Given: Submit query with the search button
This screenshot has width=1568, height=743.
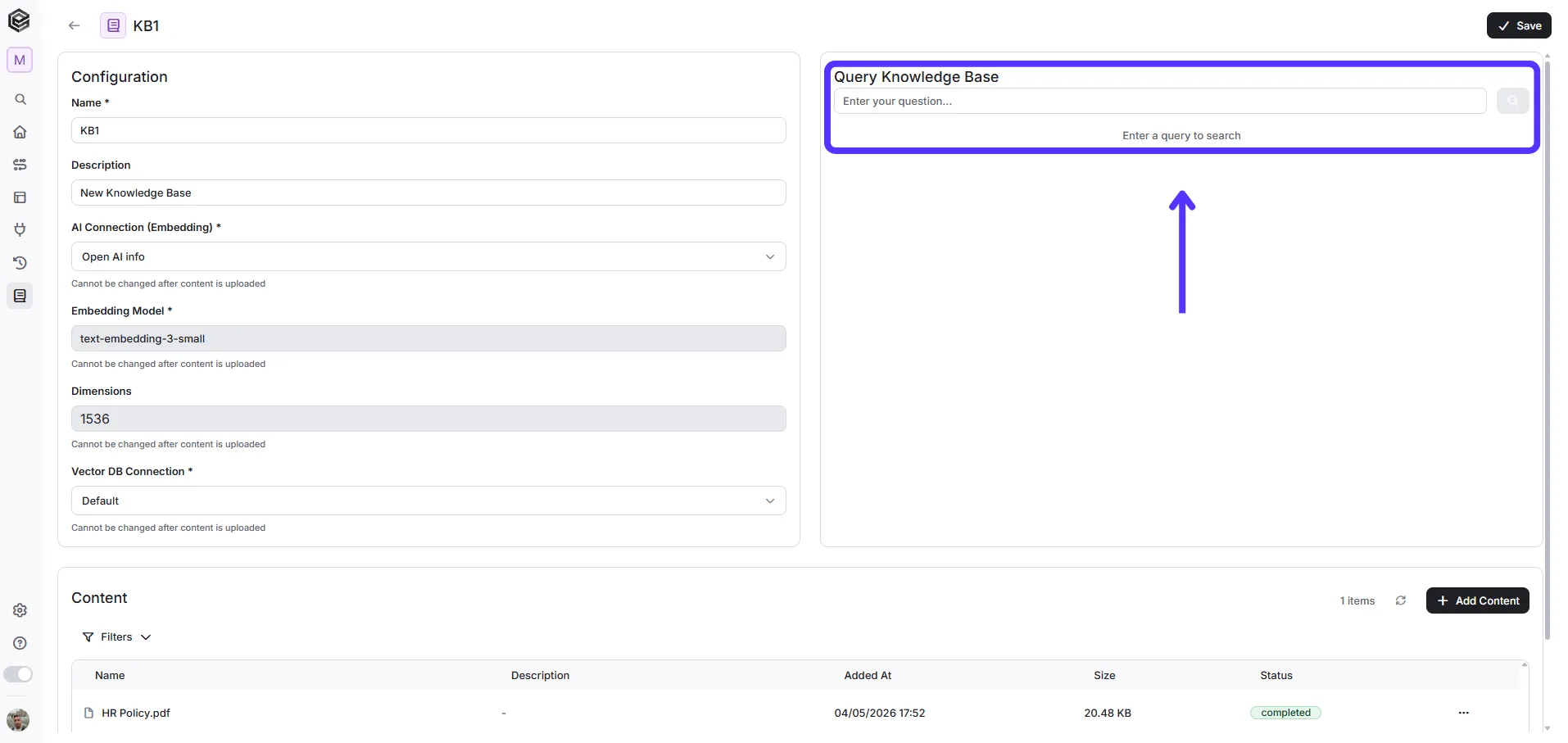Looking at the screenshot, I should 1512,101.
